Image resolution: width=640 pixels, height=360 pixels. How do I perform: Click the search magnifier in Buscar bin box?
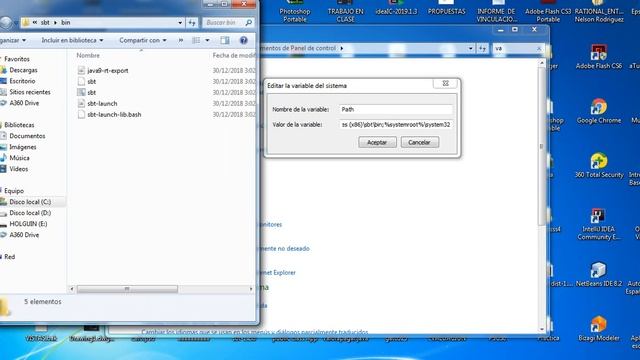249,23
